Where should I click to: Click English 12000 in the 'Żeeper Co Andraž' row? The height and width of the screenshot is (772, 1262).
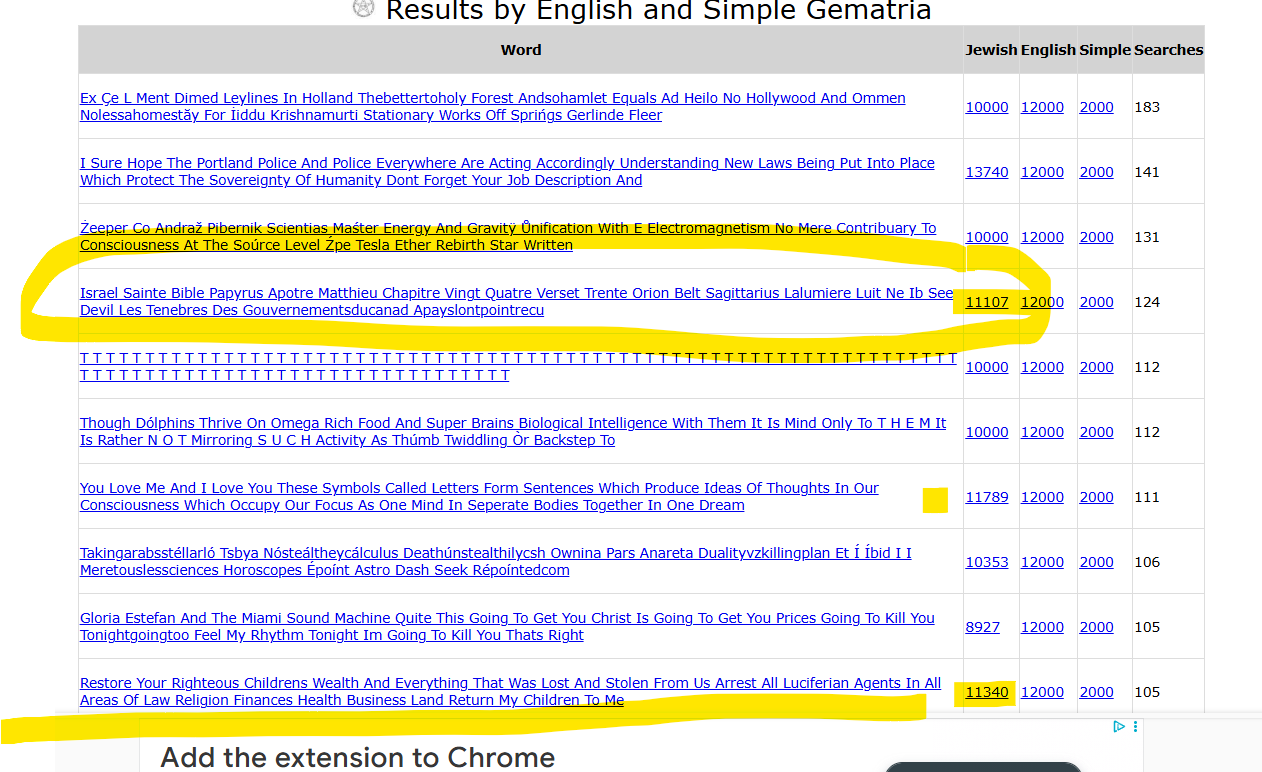pyautogui.click(x=1042, y=237)
